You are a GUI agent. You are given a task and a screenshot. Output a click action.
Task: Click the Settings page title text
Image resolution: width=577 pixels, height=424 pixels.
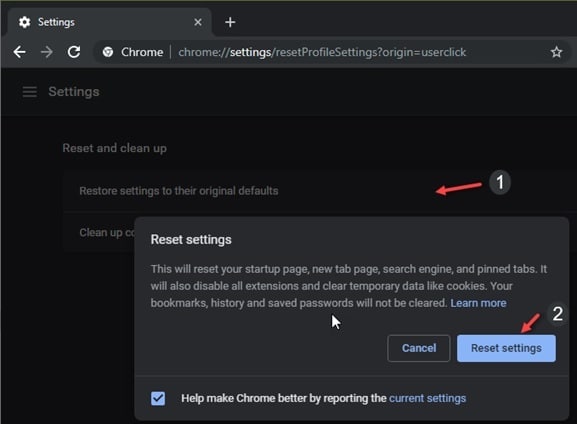74,92
